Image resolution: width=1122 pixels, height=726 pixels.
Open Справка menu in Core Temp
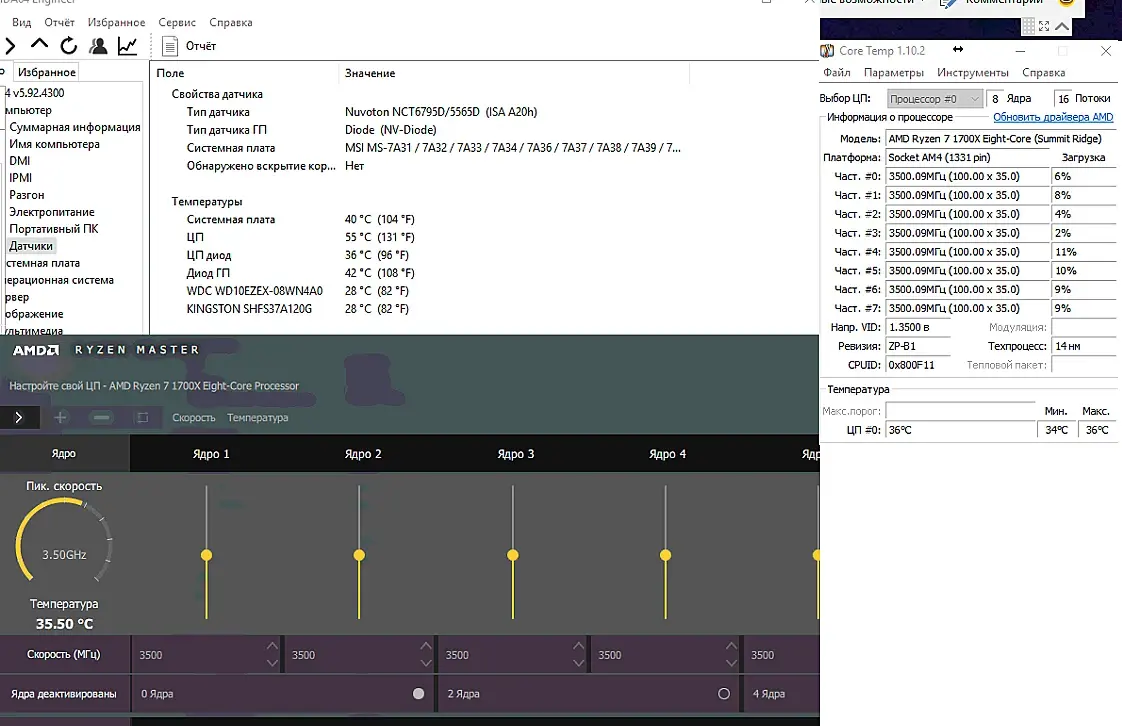(x=1043, y=72)
